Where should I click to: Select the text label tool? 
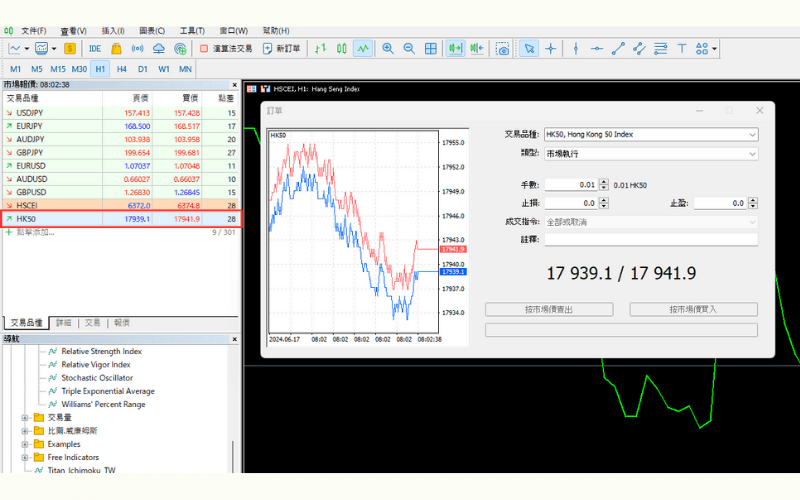(x=683, y=48)
